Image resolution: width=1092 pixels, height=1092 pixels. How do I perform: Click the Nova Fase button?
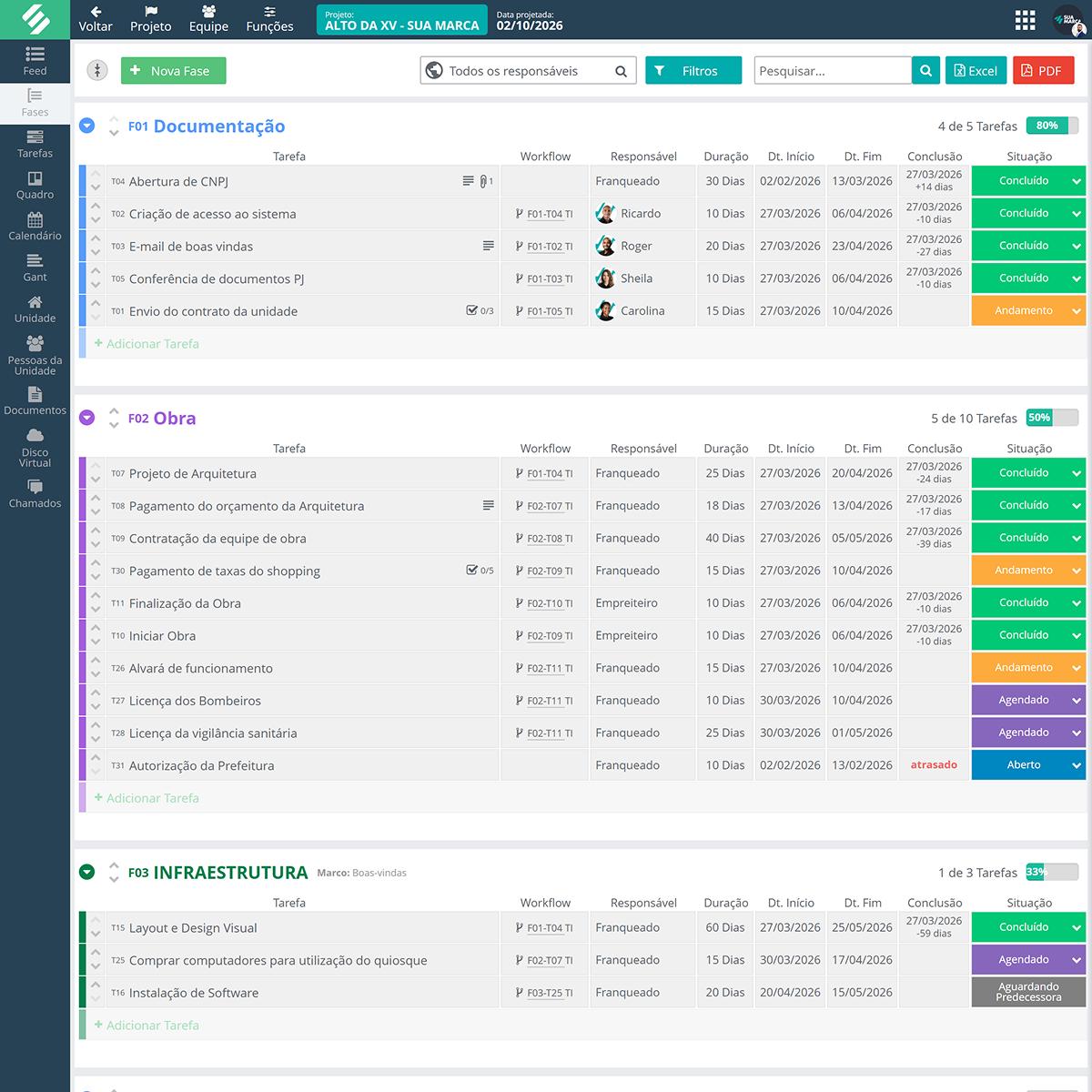[173, 71]
